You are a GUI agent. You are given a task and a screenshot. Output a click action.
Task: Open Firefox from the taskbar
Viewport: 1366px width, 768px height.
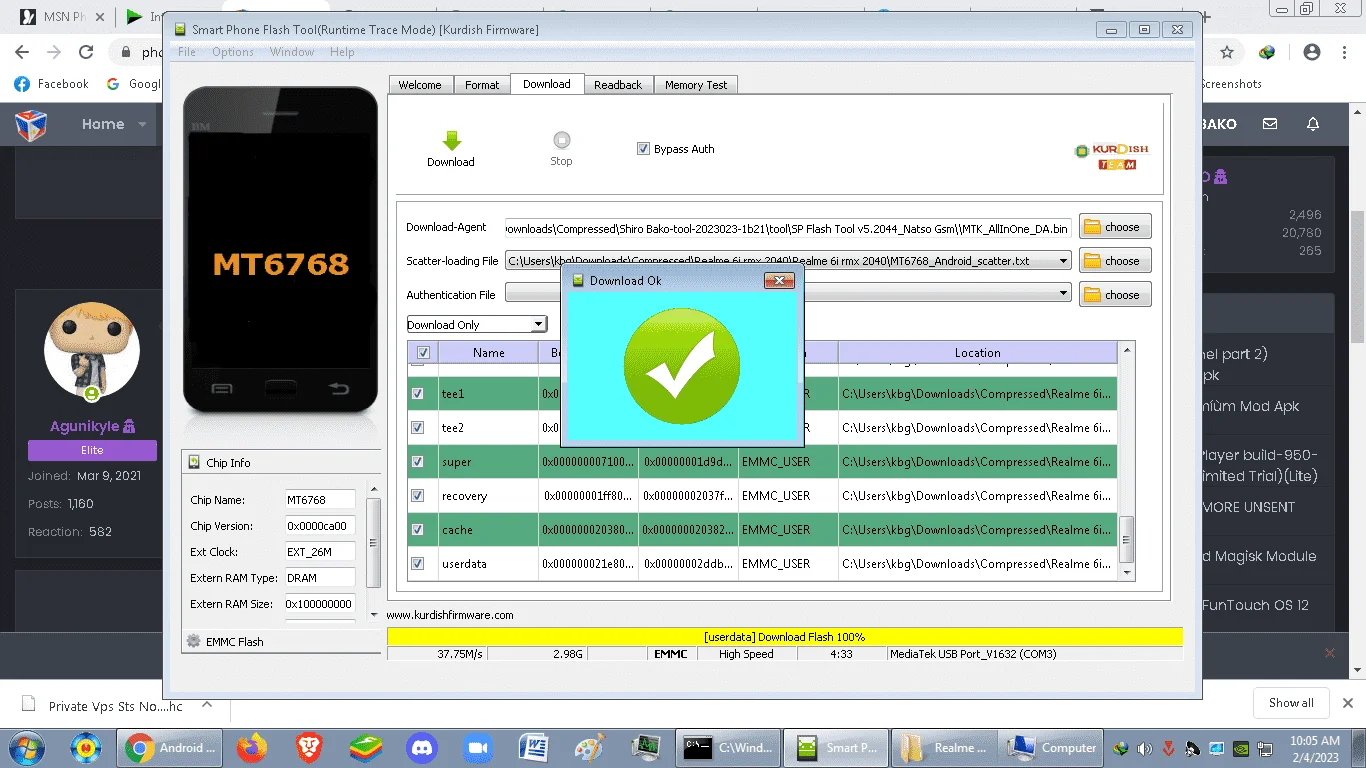tap(253, 747)
